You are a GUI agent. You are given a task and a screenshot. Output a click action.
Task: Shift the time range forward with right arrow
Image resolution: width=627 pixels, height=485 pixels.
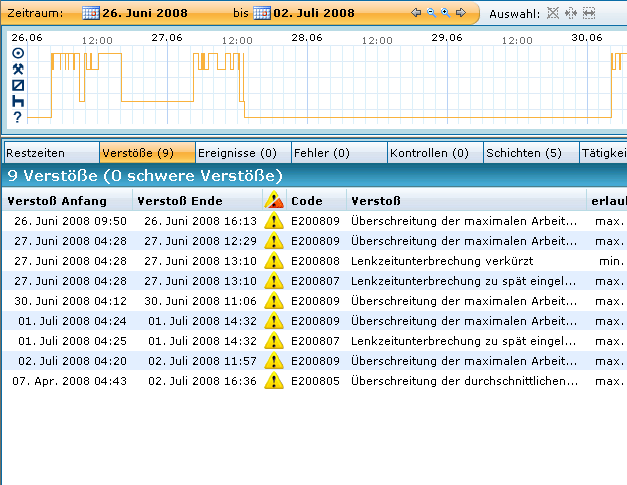tap(460, 13)
